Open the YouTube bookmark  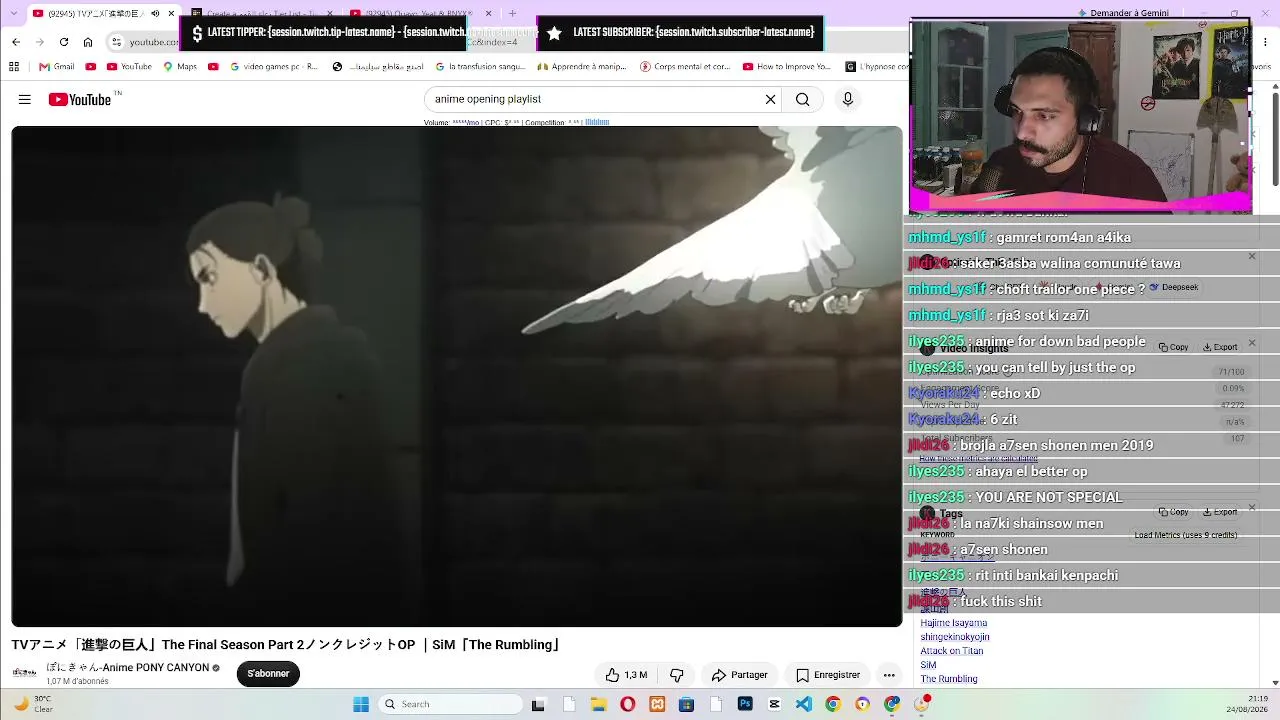coord(129,67)
